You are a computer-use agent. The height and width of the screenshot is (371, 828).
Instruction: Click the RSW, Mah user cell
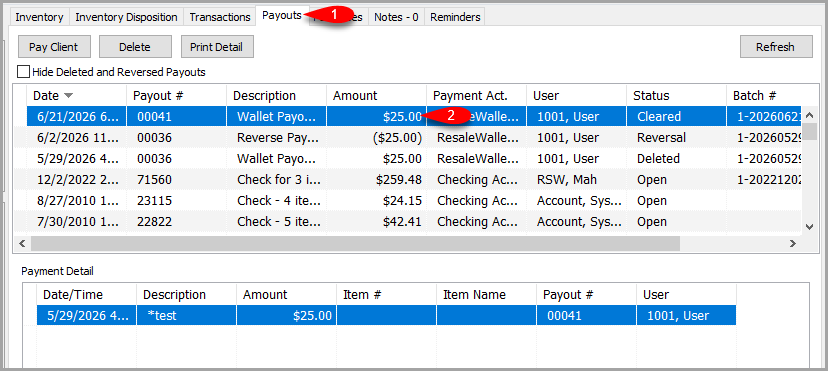tap(576, 179)
